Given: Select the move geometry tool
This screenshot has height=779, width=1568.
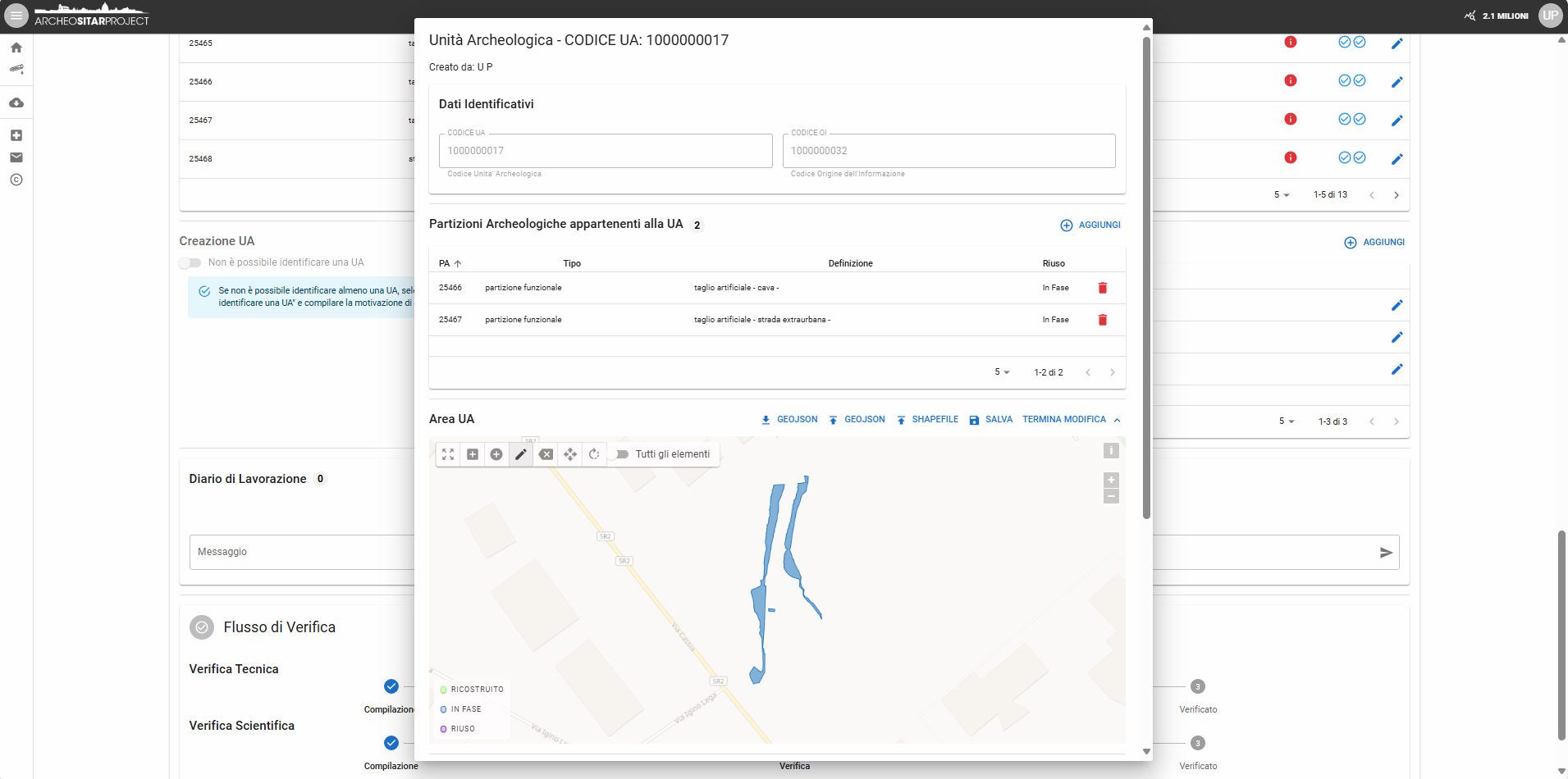Looking at the screenshot, I should 570,454.
